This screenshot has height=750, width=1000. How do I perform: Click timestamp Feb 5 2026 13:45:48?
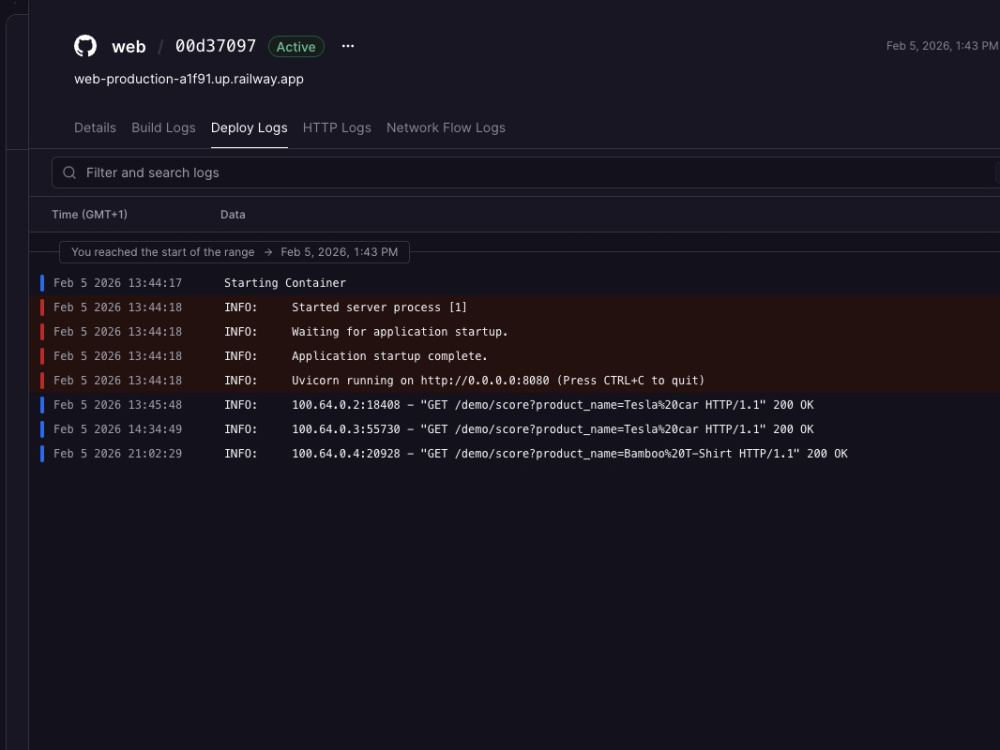click(118, 405)
